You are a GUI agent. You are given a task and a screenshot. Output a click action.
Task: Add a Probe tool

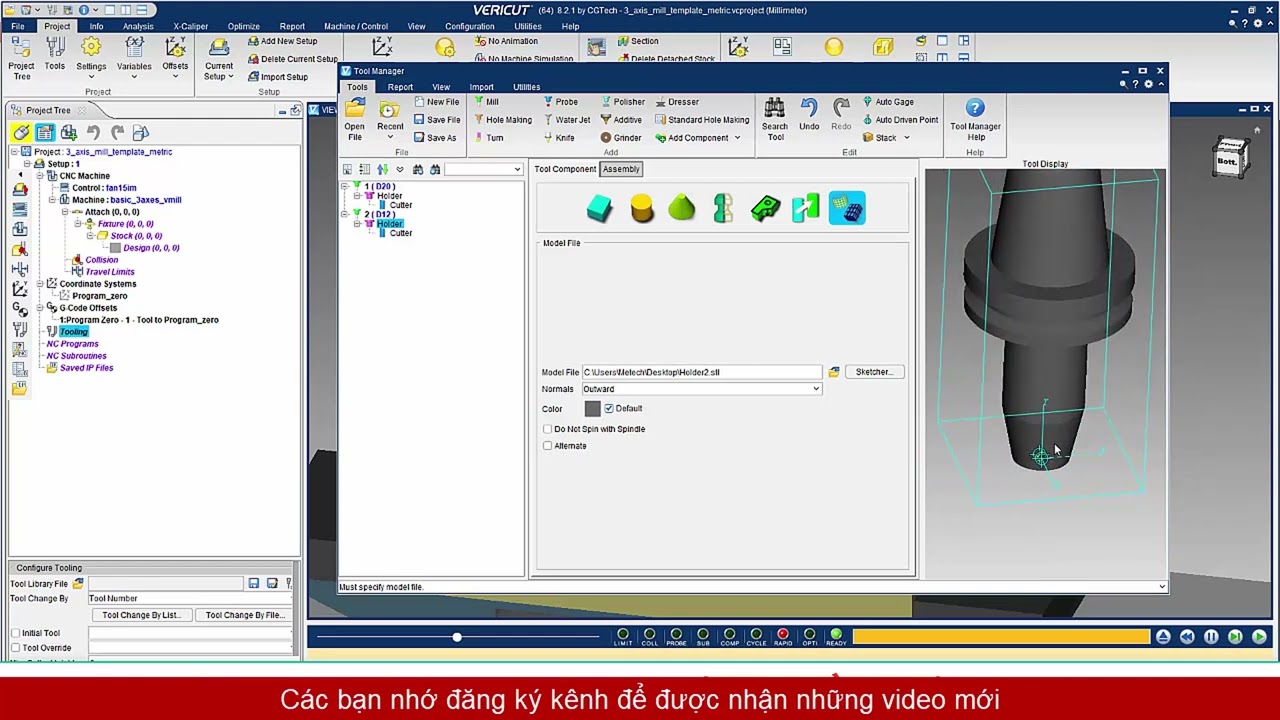[560, 102]
